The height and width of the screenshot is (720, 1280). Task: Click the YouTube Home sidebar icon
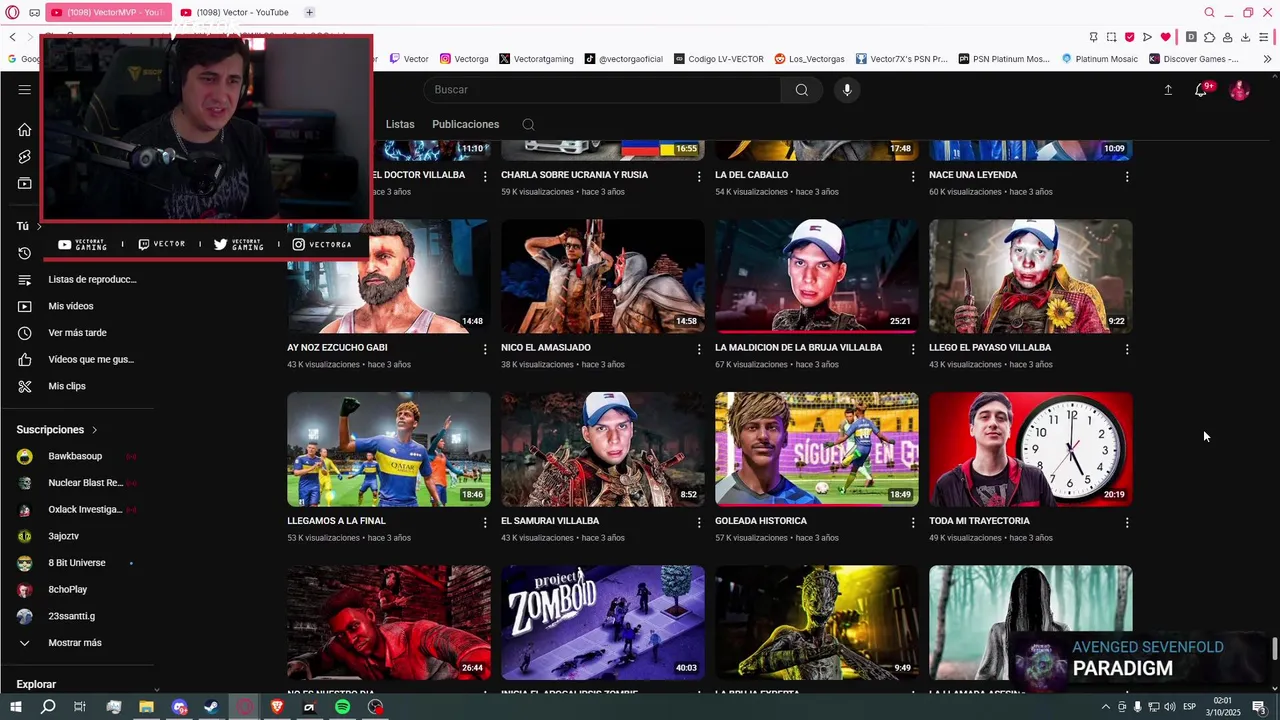[x=24, y=130]
